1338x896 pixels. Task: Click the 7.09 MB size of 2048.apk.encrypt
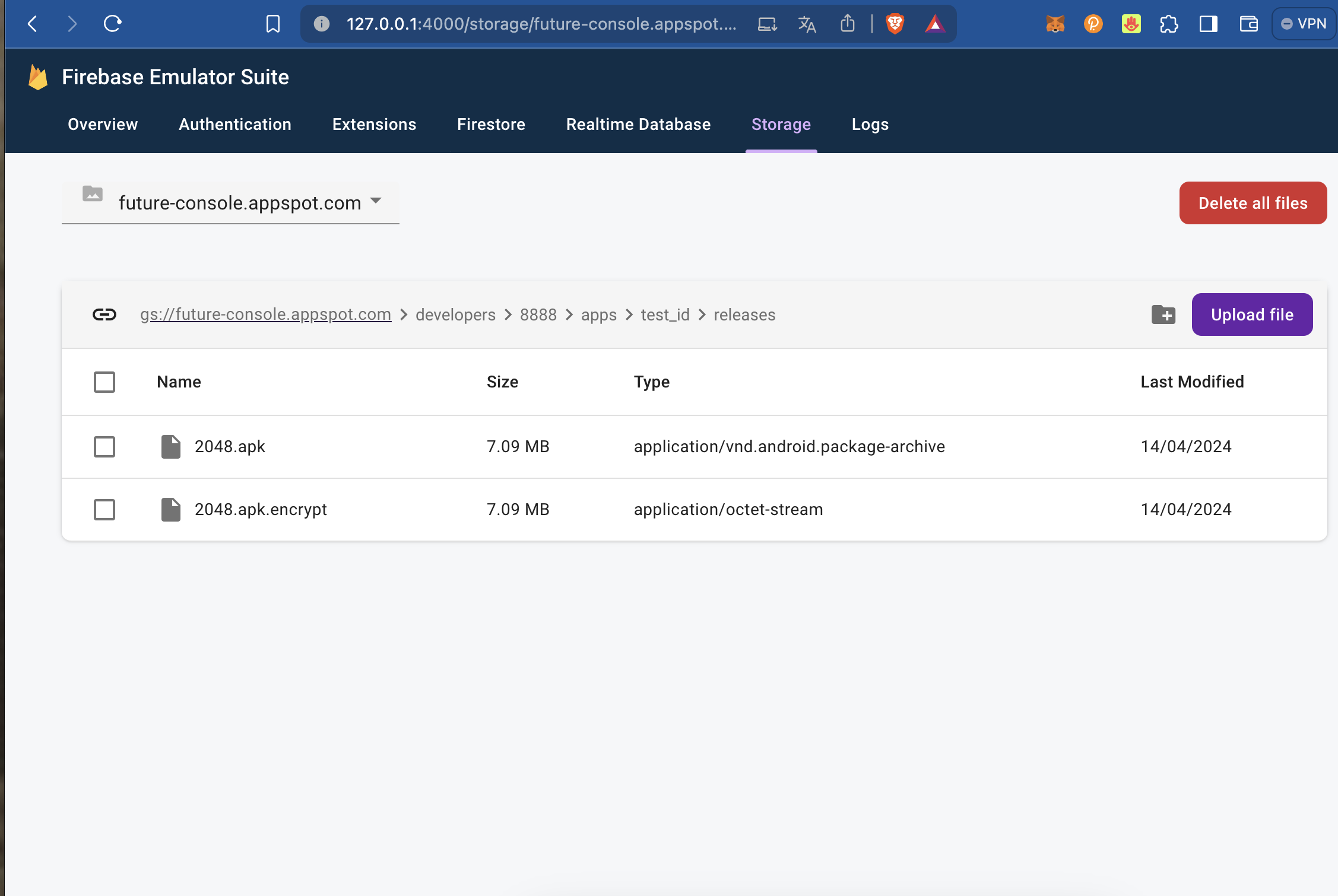tap(518, 510)
